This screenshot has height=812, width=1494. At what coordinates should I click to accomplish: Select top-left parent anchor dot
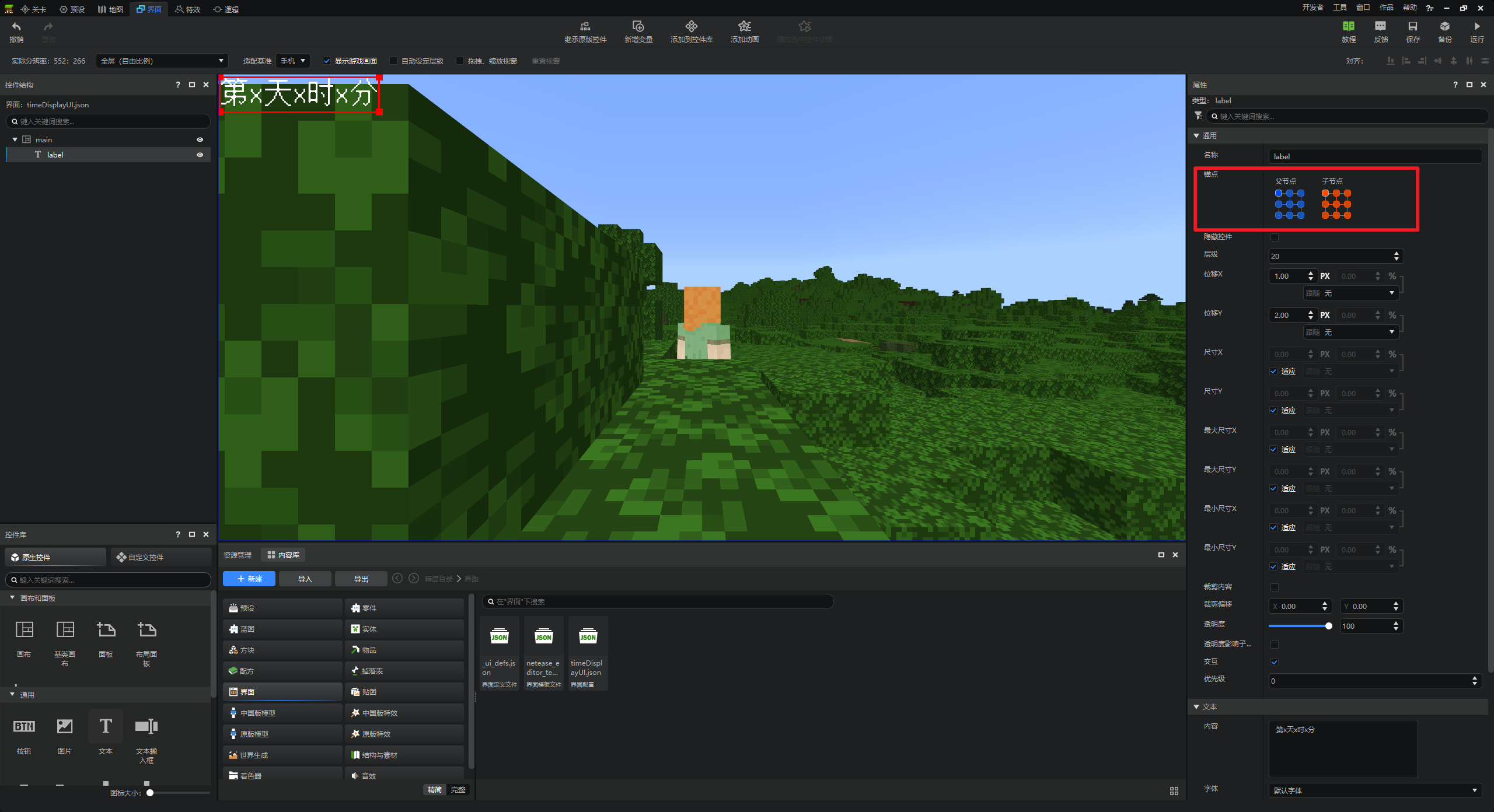click(1279, 193)
